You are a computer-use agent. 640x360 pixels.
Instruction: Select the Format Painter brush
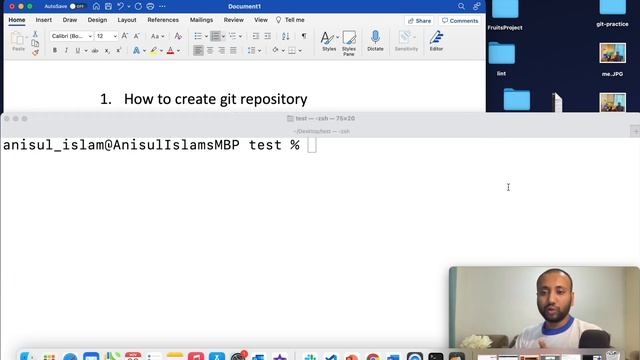point(35,52)
